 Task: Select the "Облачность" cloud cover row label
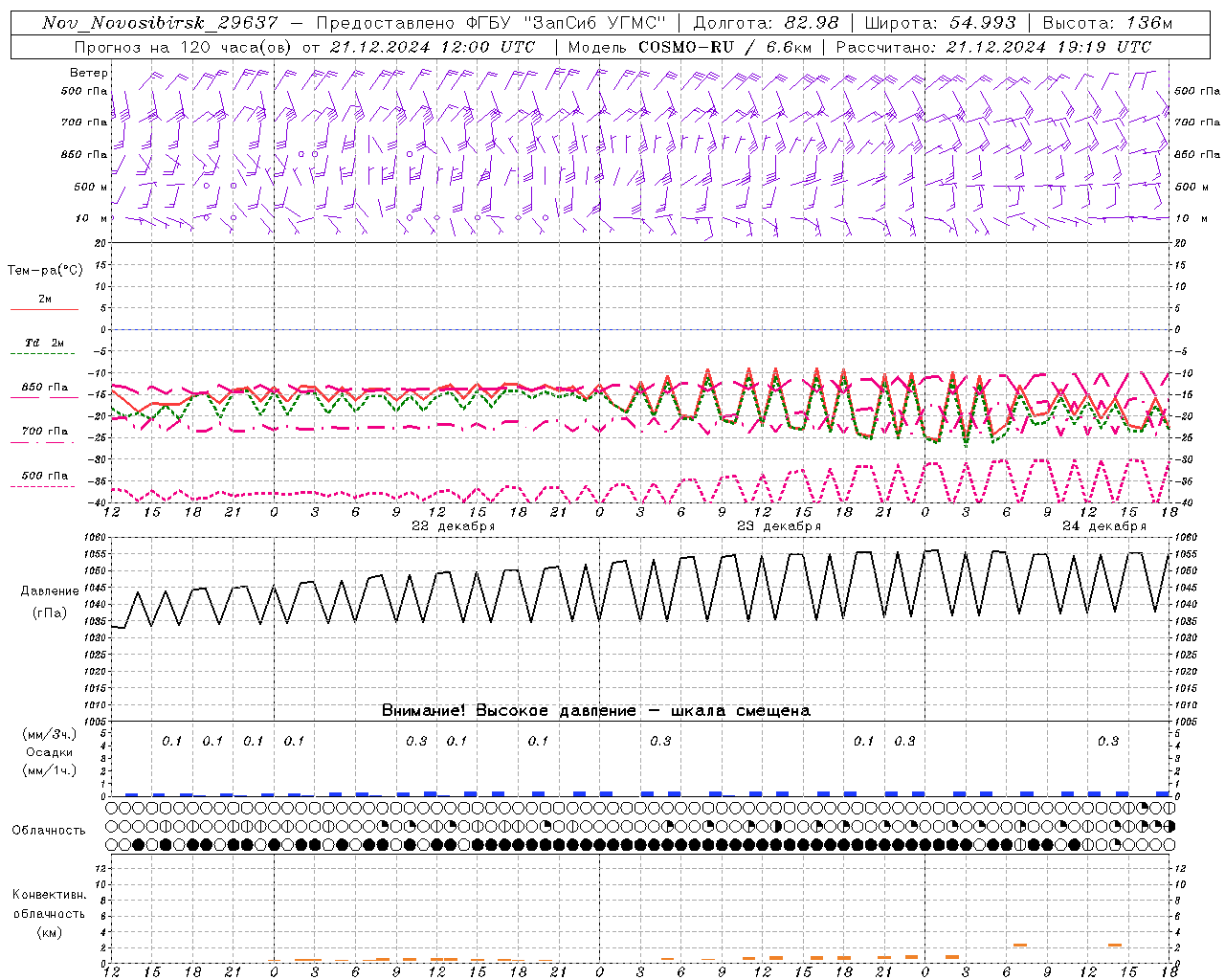pyautogui.click(x=49, y=830)
